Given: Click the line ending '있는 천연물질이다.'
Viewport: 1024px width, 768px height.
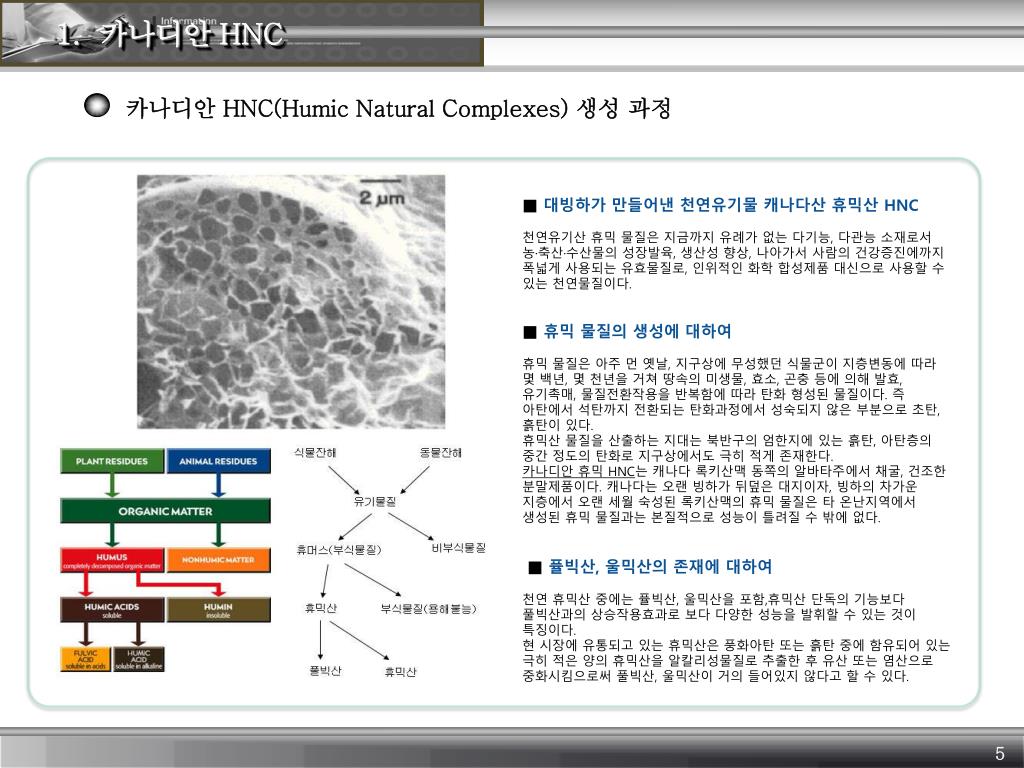Looking at the screenshot, I should point(577,283).
